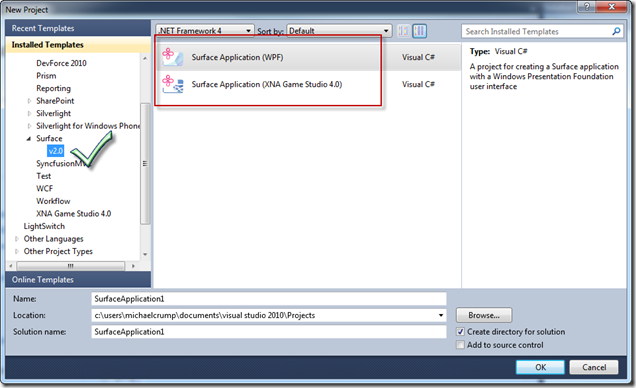Toggle Create directory for solution checkbox

[x=460, y=332]
